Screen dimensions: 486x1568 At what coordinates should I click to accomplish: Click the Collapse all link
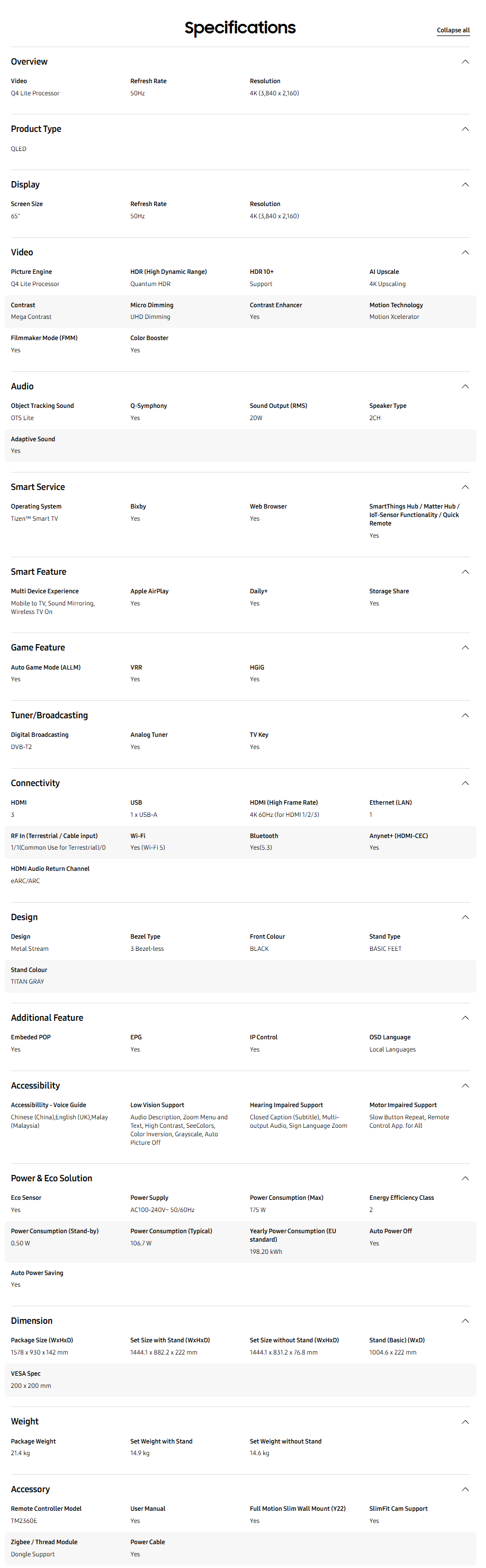point(453,30)
